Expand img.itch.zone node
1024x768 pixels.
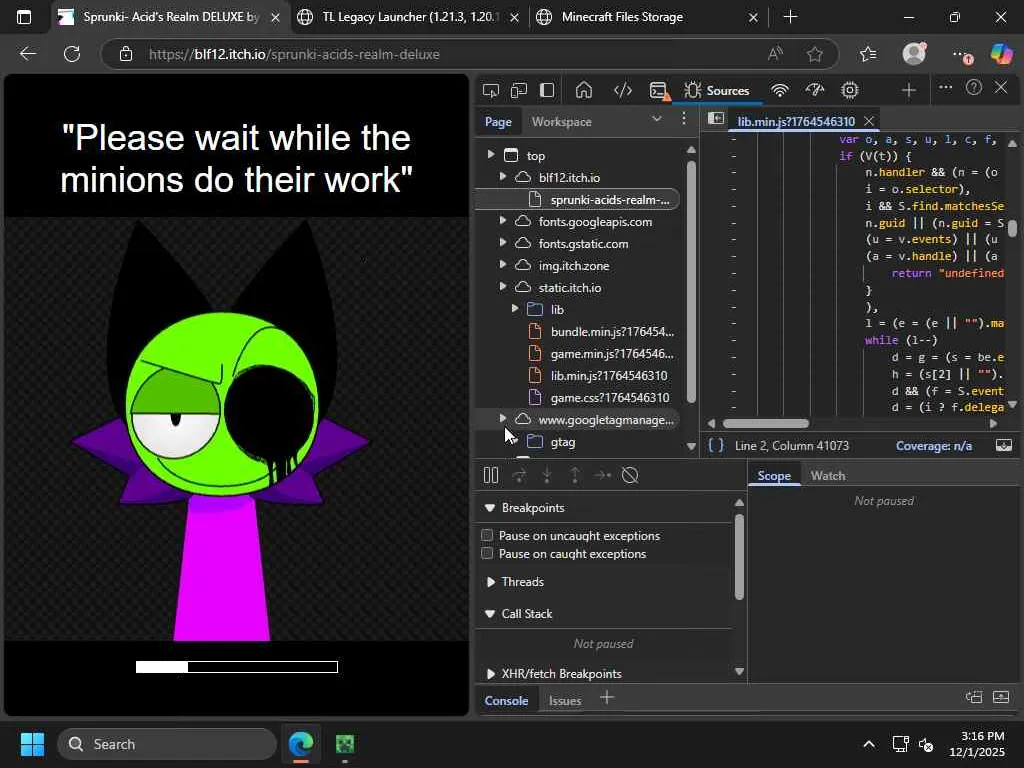503,265
